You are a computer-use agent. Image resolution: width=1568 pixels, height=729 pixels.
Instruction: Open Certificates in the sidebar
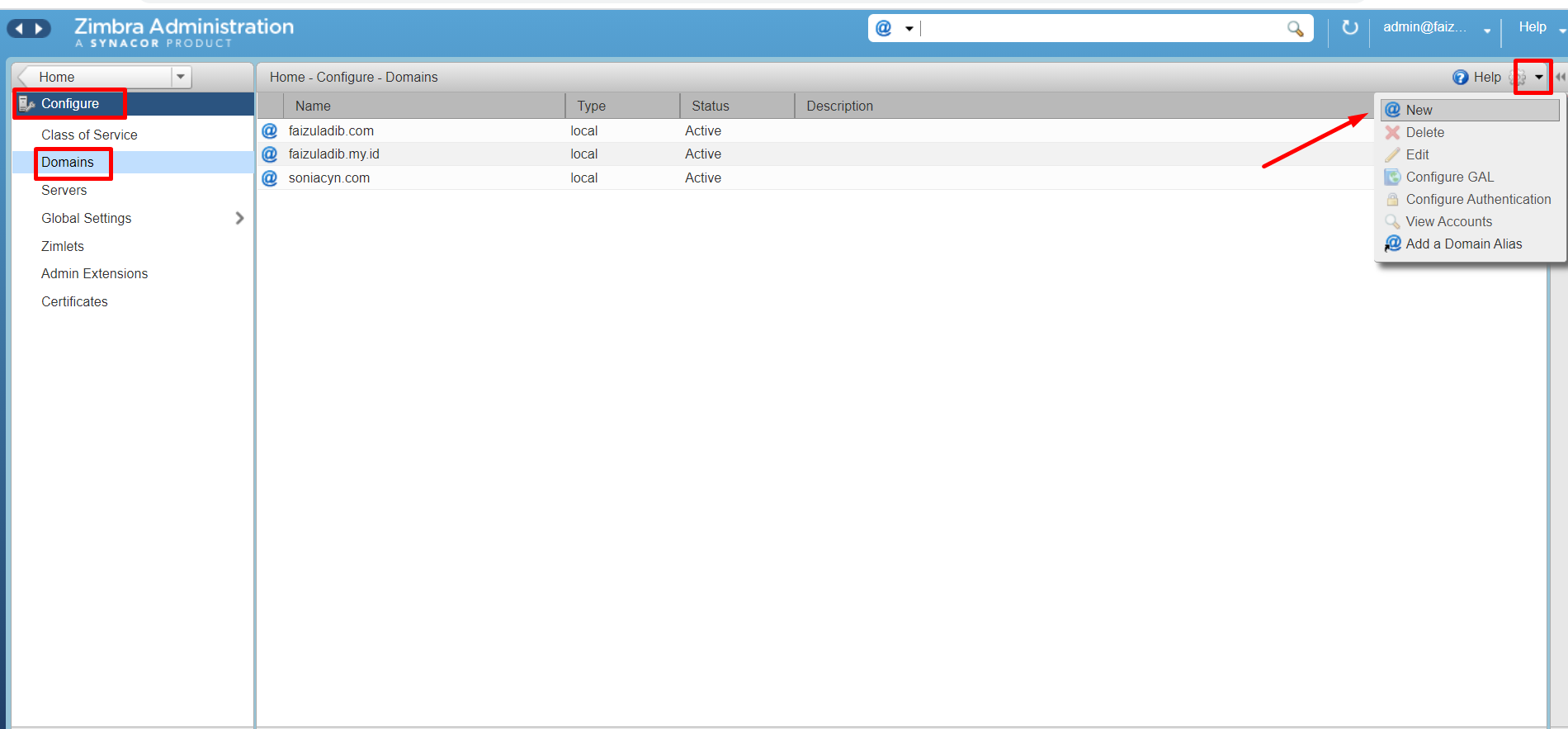pyautogui.click(x=74, y=301)
